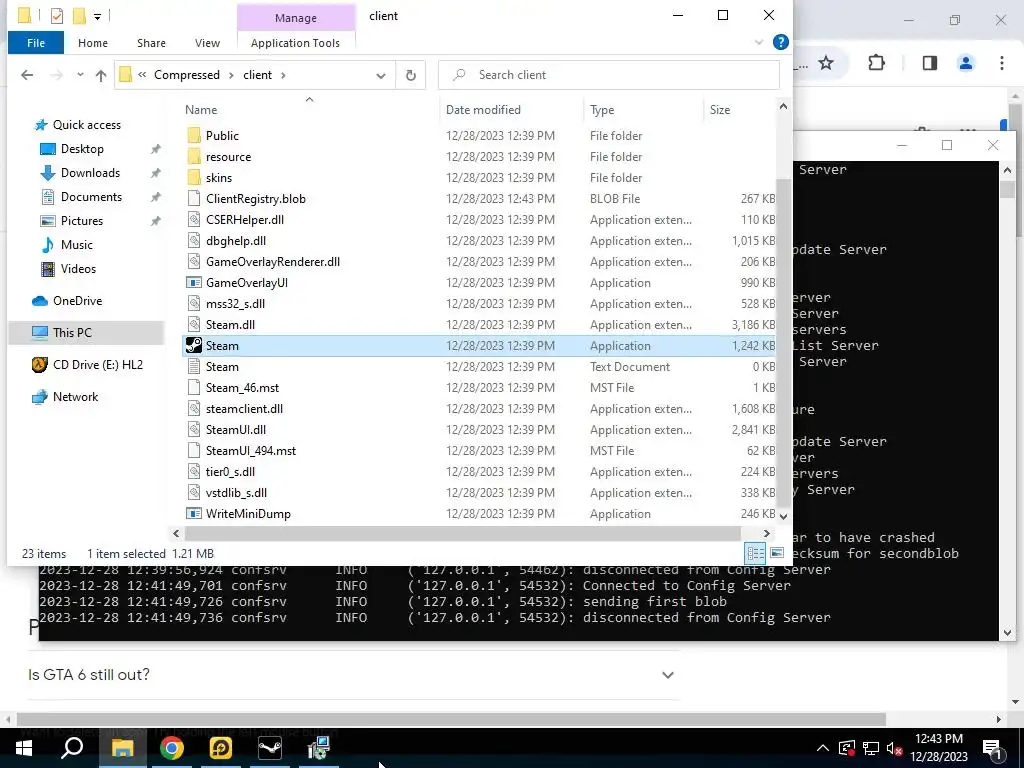Go up one folder level arrow
1024x768 pixels.
coord(101,75)
